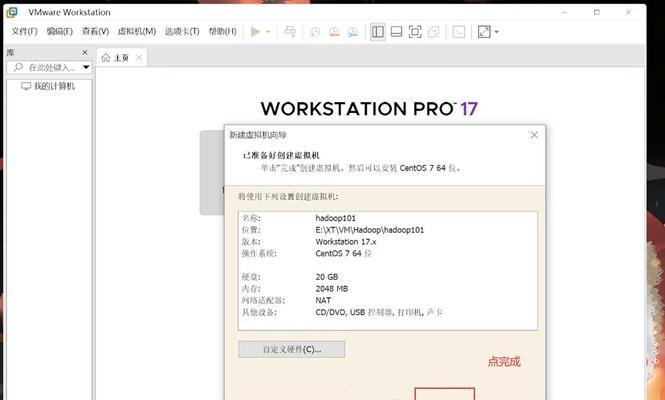The width and height of the screenshot is (665, 400).
Task: Open the library search filter dropdown arrow
Action: tap(86, 67)
